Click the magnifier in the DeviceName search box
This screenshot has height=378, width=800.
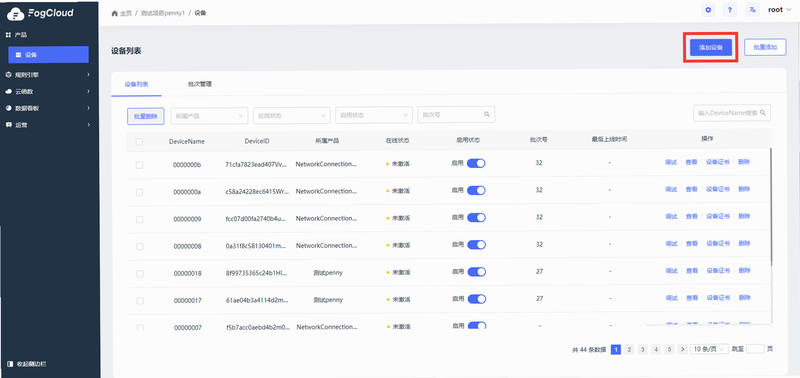(763, 113)
